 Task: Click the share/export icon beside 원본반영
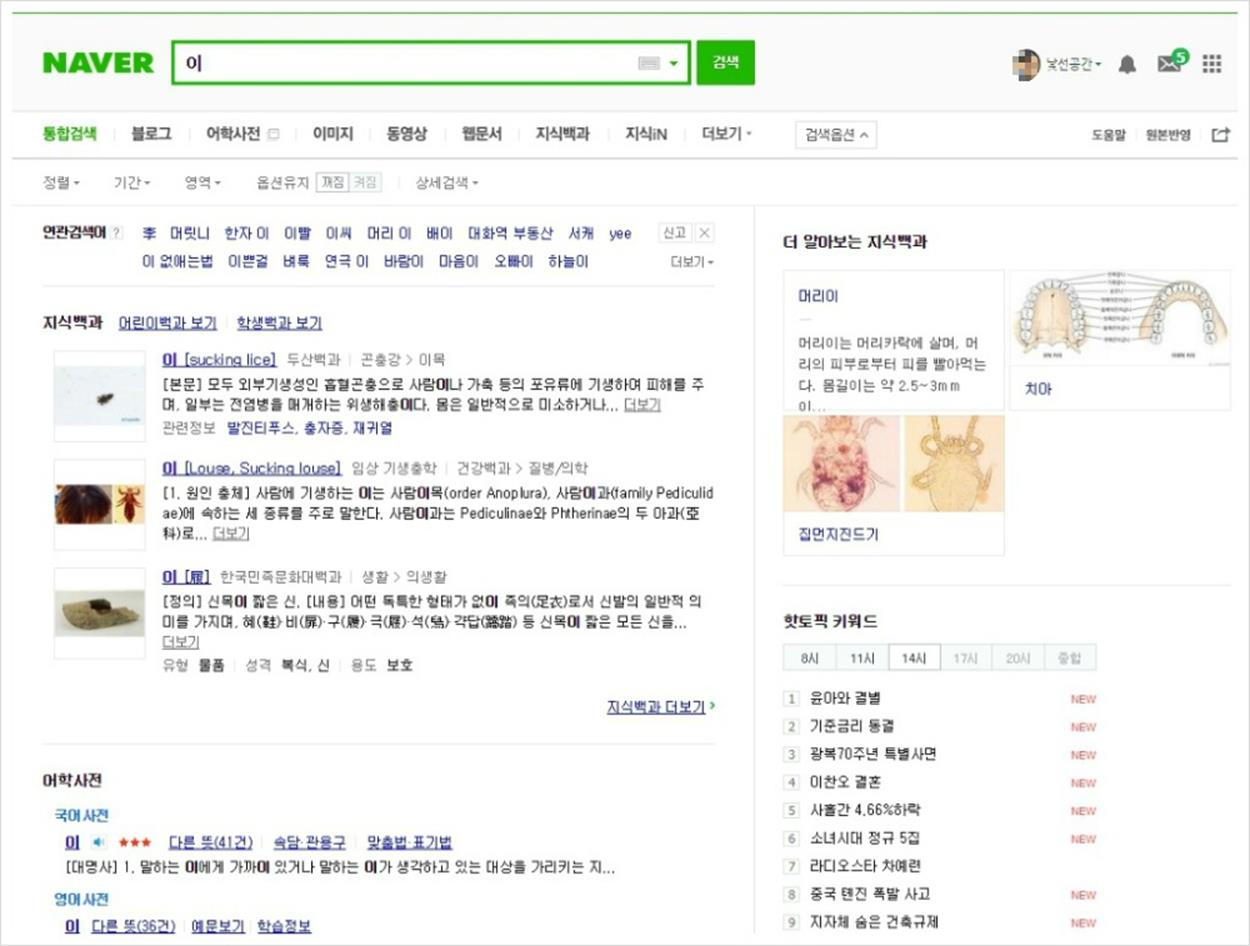(x=1220, y=135)
